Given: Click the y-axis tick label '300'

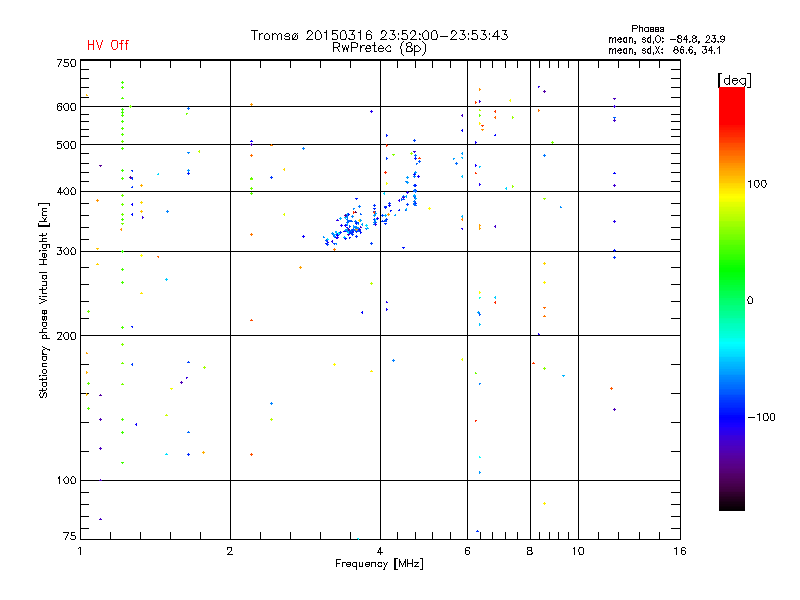Looking at the screenshot, I should point(66,252).
